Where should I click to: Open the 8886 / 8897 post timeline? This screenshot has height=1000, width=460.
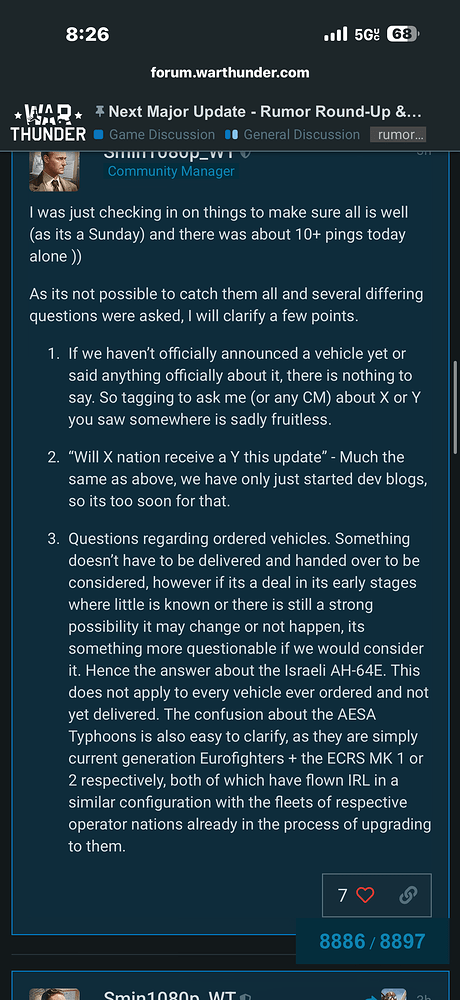372,941
